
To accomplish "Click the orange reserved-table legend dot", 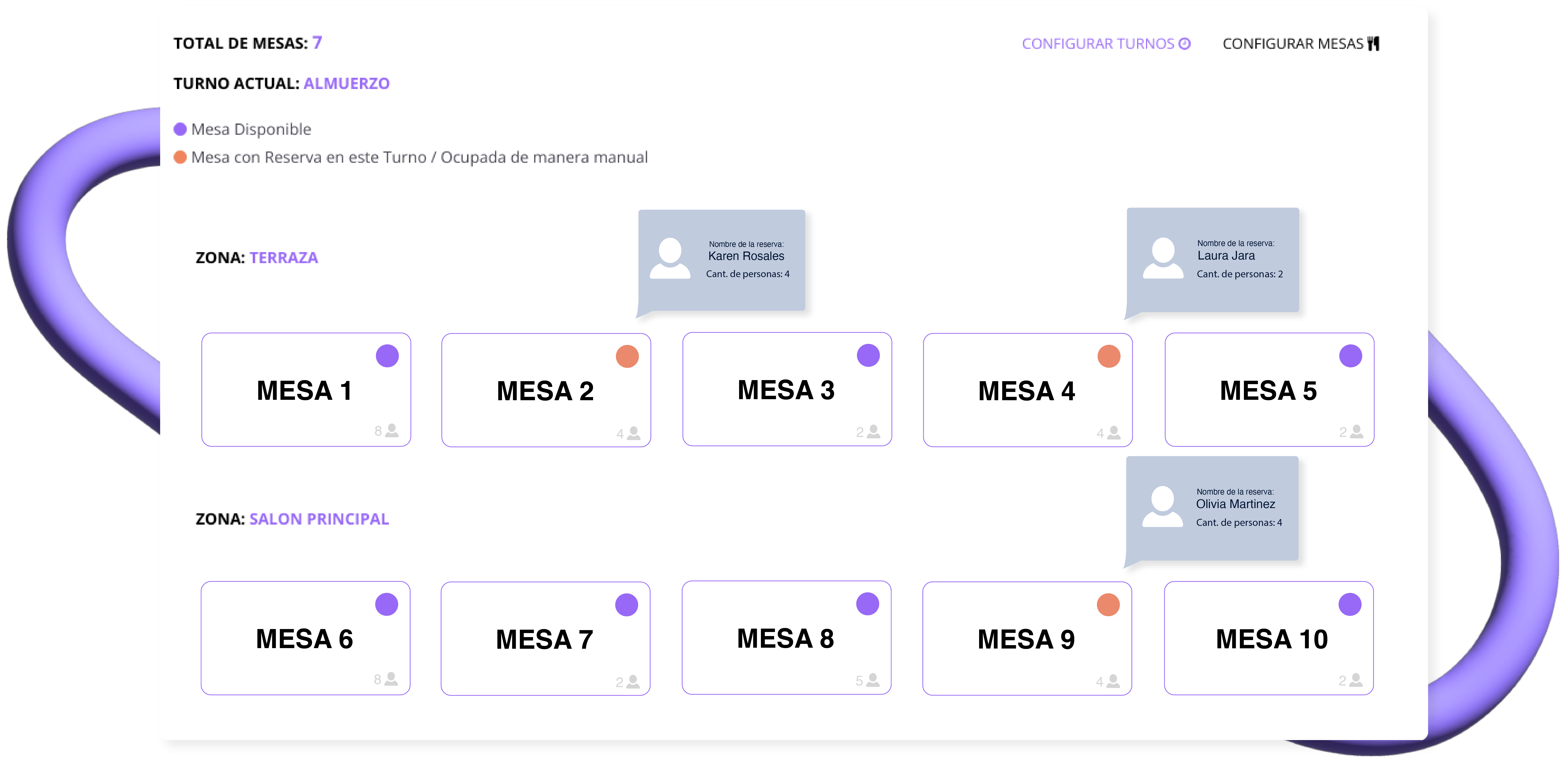I will [x=180, y=157].
